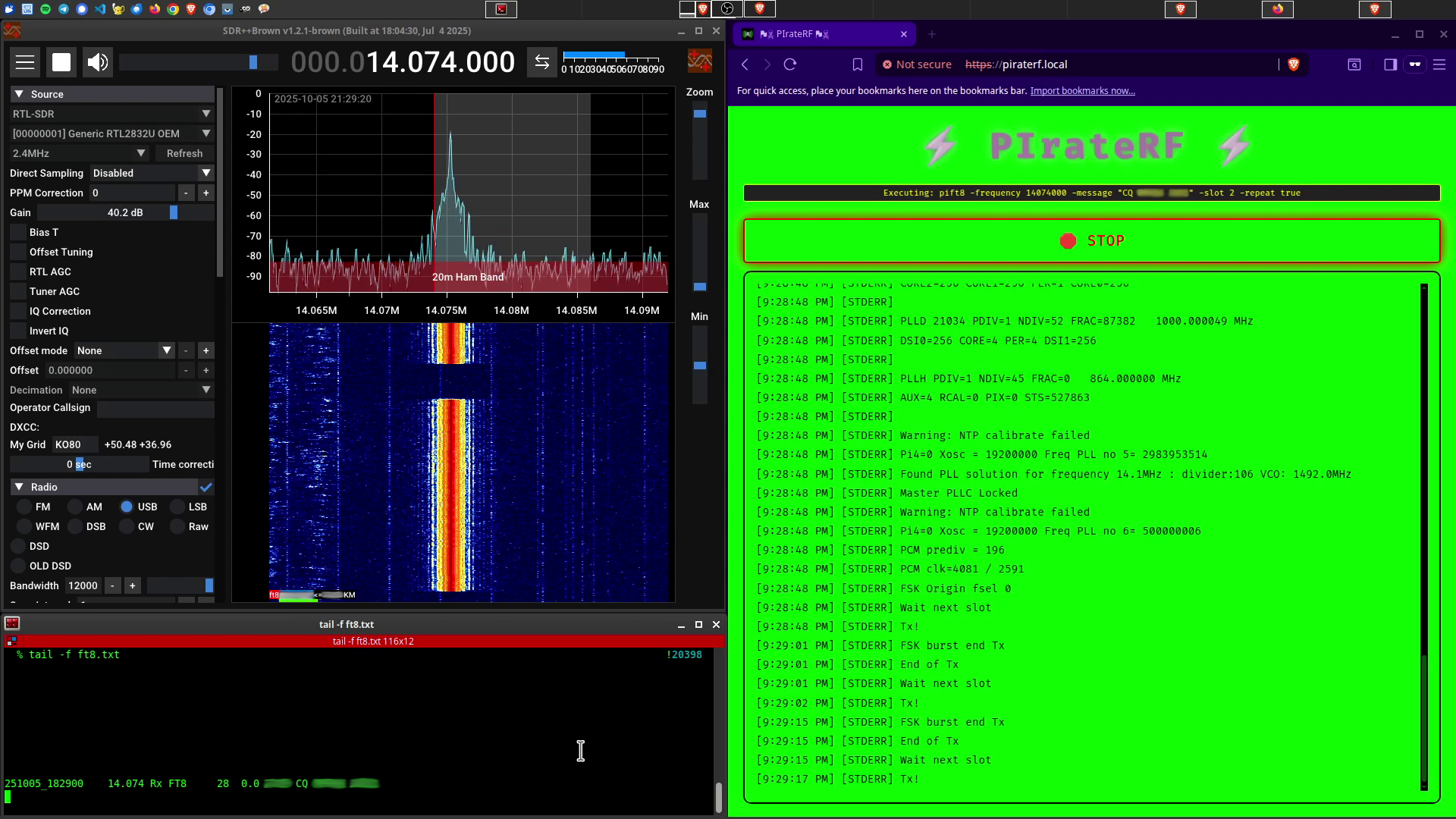Screen dimensions: 1456x819
Task: Reload the PIrateRF page
Action: 790,64
